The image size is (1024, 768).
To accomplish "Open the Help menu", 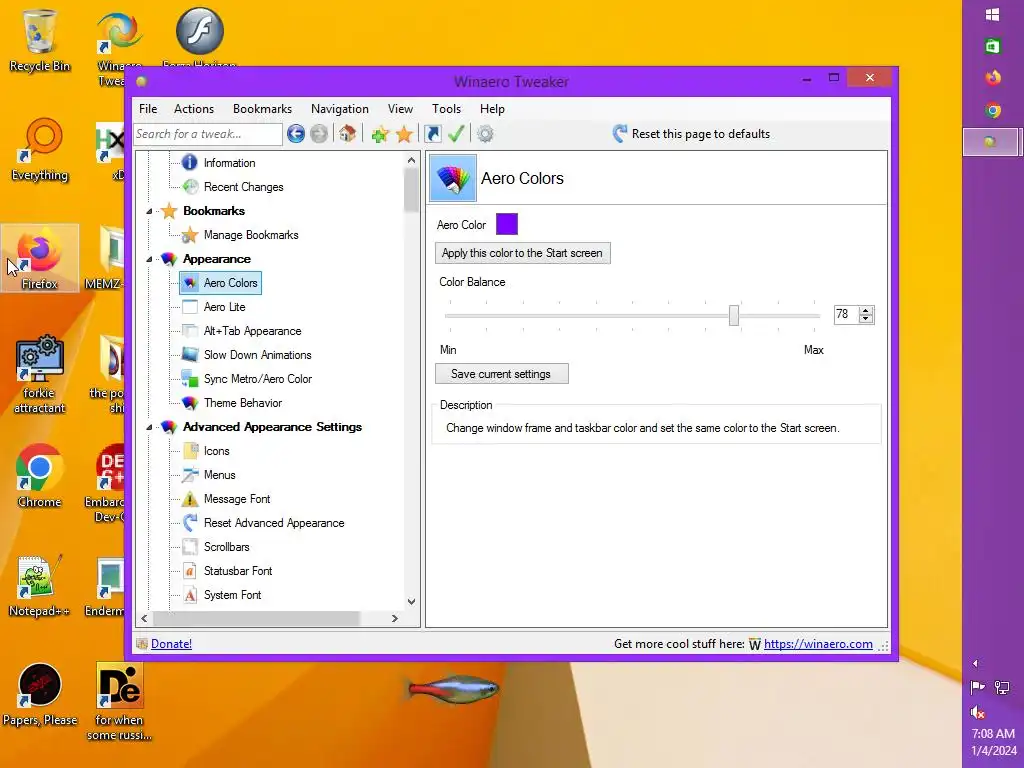I will [x=492, y=109].
